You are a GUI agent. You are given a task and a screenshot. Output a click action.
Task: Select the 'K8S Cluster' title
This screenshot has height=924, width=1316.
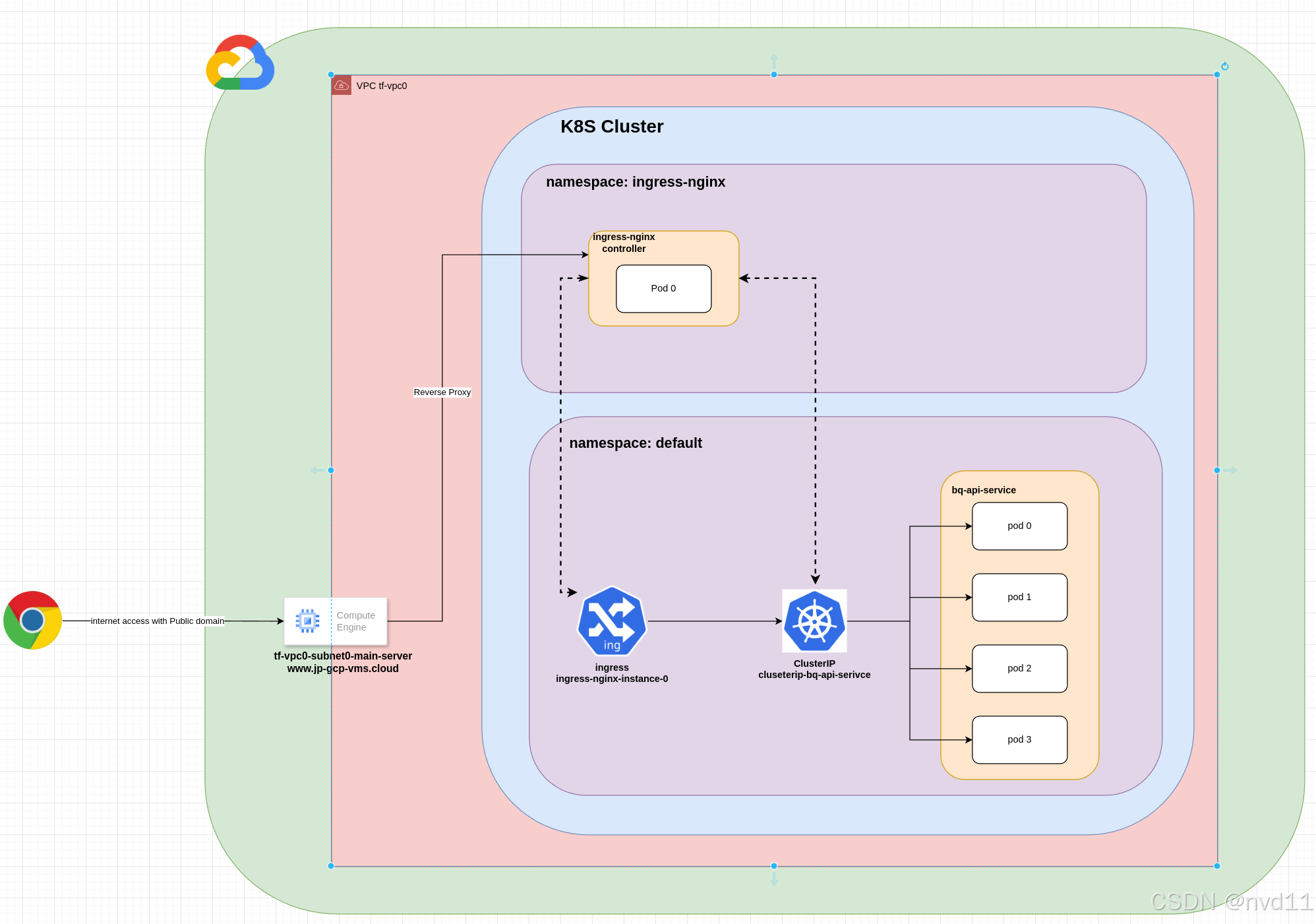[x=612, y=127]
